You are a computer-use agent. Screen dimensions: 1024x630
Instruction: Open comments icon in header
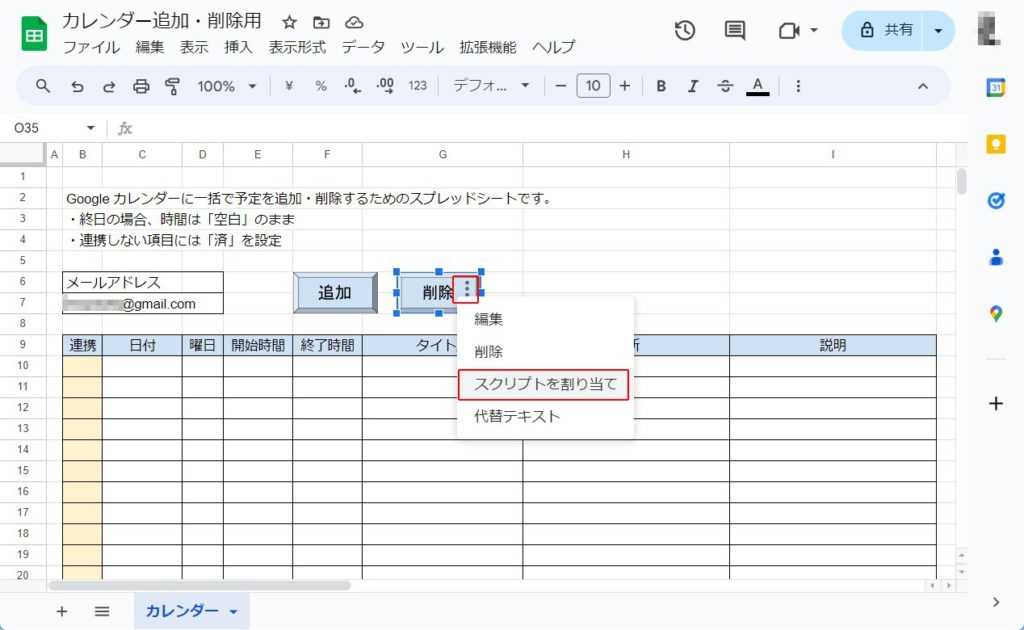tap(735, 30)
